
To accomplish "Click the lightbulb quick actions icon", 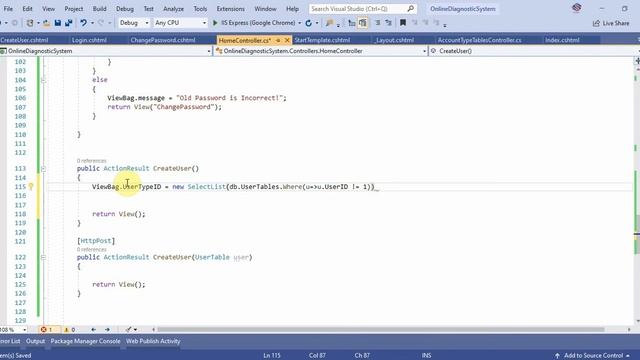I will coord(31,187).
